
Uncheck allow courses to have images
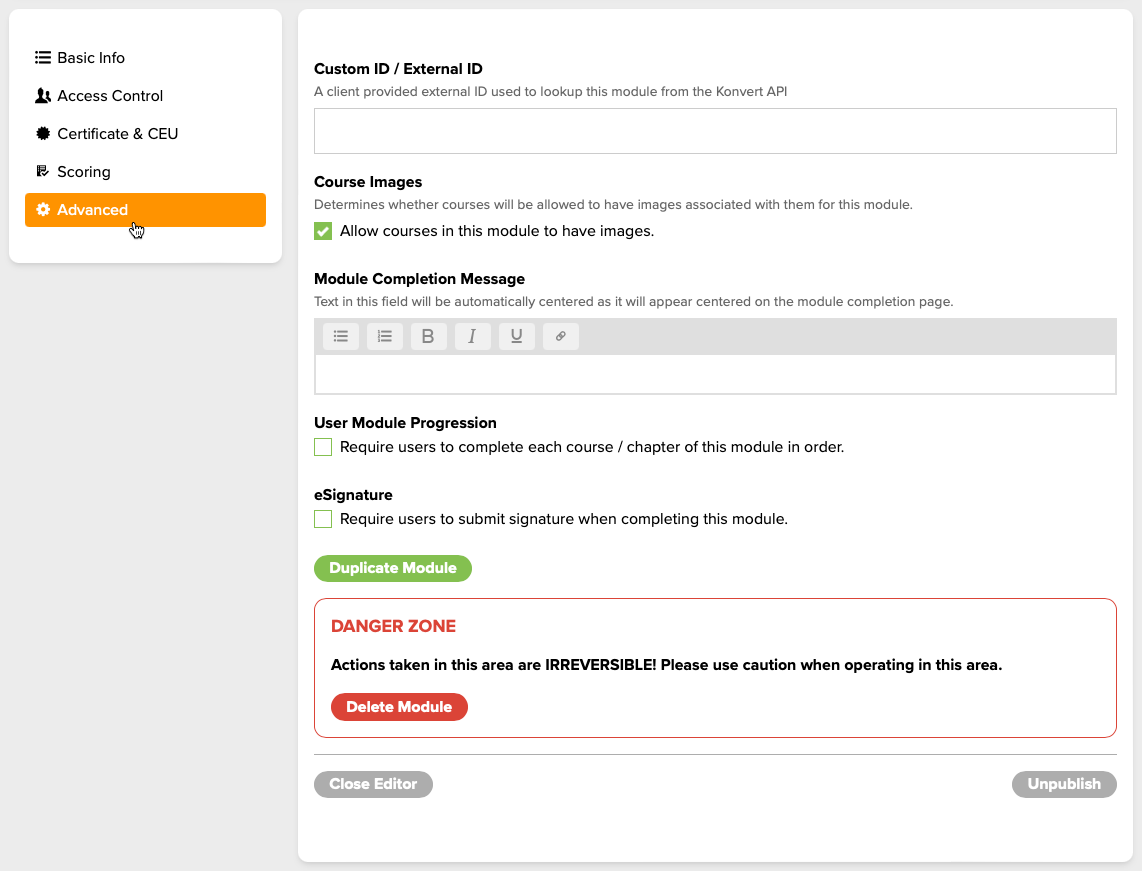(x=322, y=230)
